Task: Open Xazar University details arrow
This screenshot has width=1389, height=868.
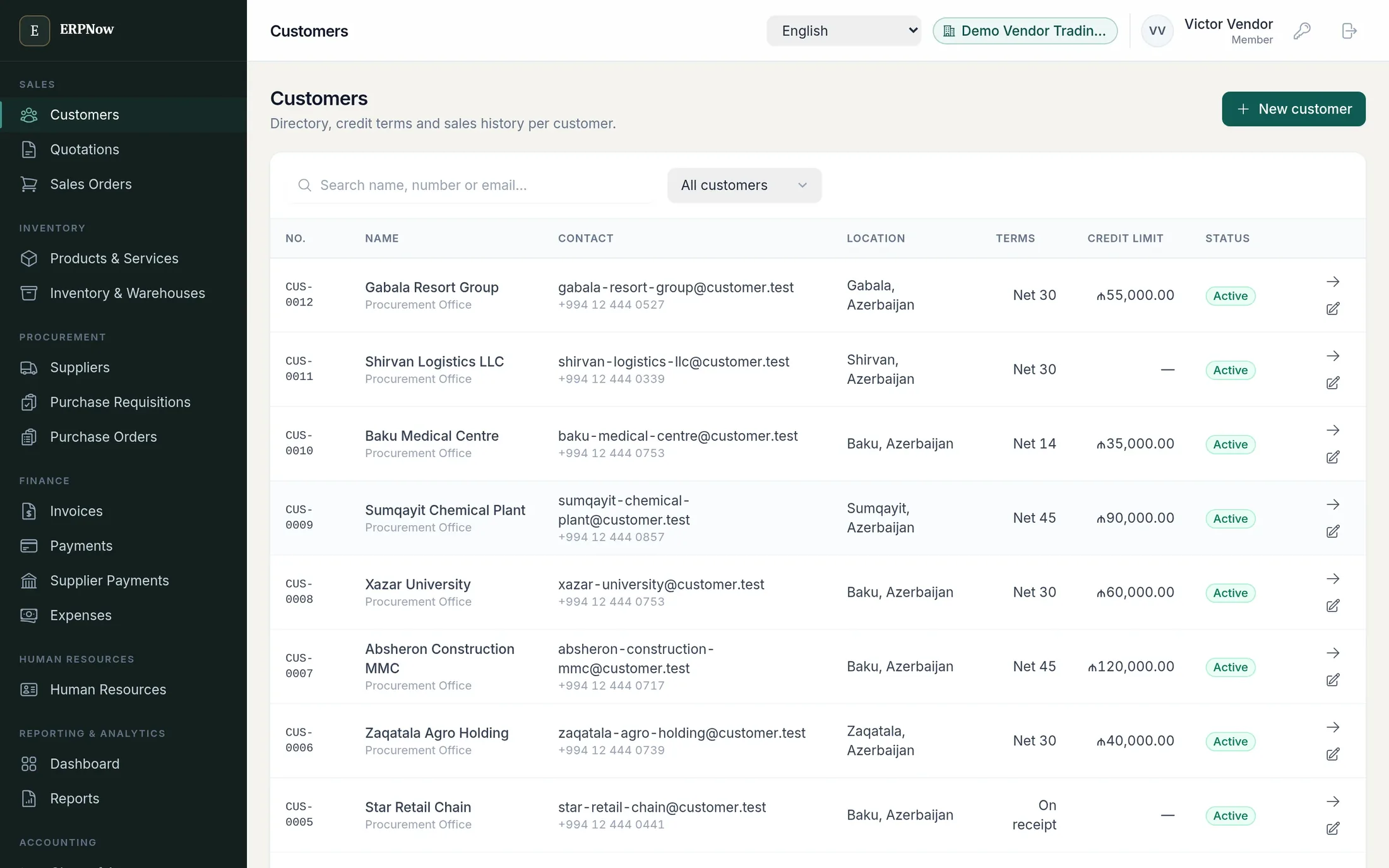Action: click(1333, 579)
